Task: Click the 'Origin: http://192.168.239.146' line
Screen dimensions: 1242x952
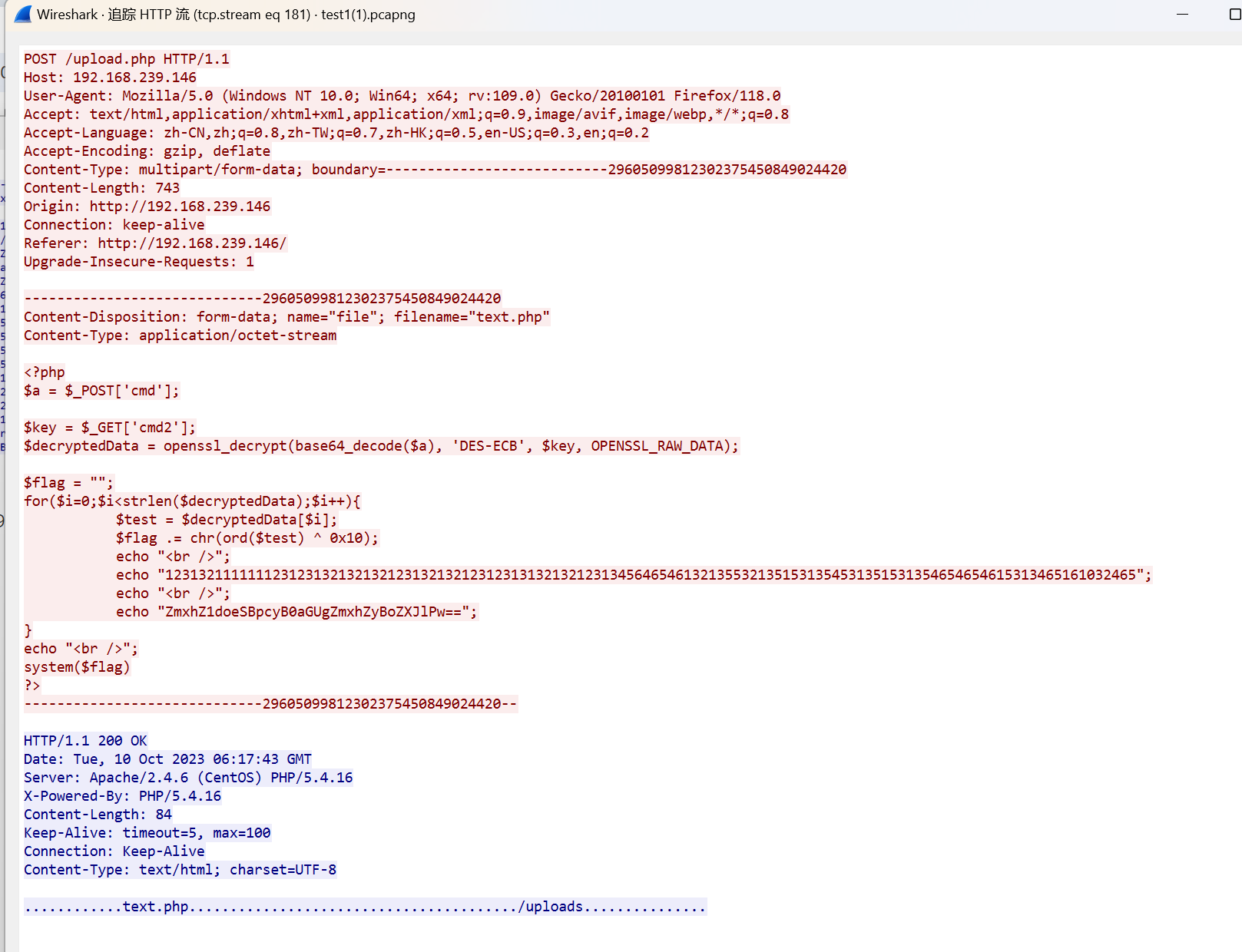Action: [x=147, y=207]
